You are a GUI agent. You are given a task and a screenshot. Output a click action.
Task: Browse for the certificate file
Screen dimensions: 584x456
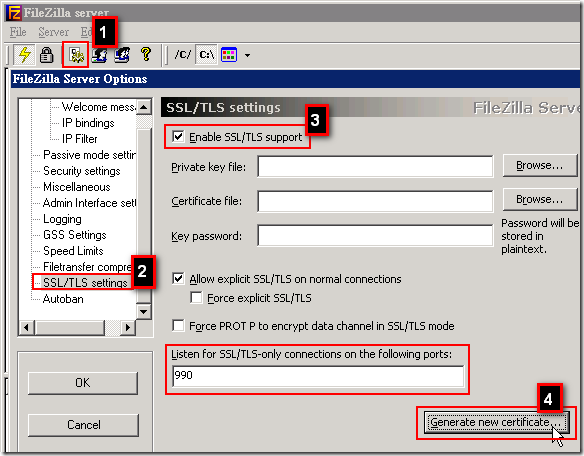click(539, 200)
